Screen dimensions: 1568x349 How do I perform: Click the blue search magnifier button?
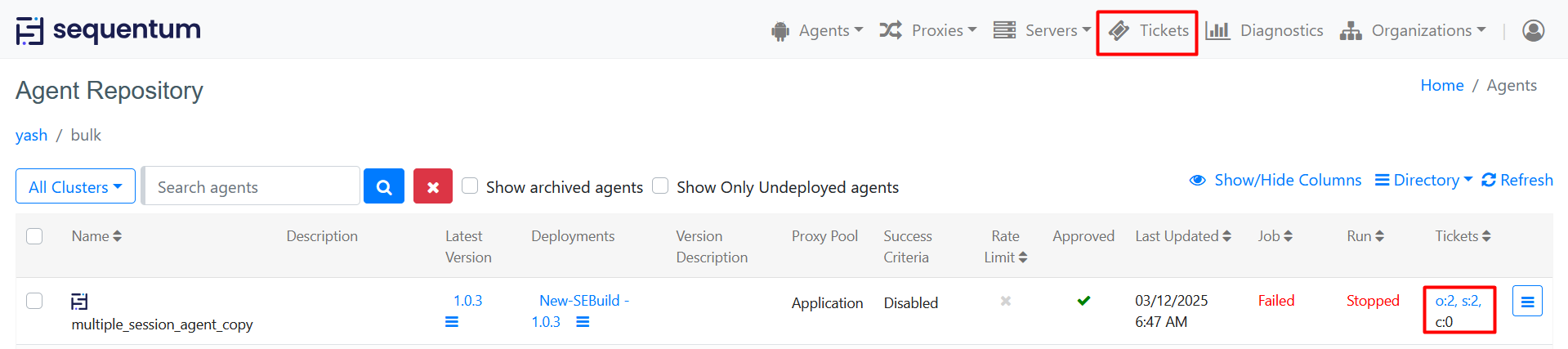click(384, 186)
